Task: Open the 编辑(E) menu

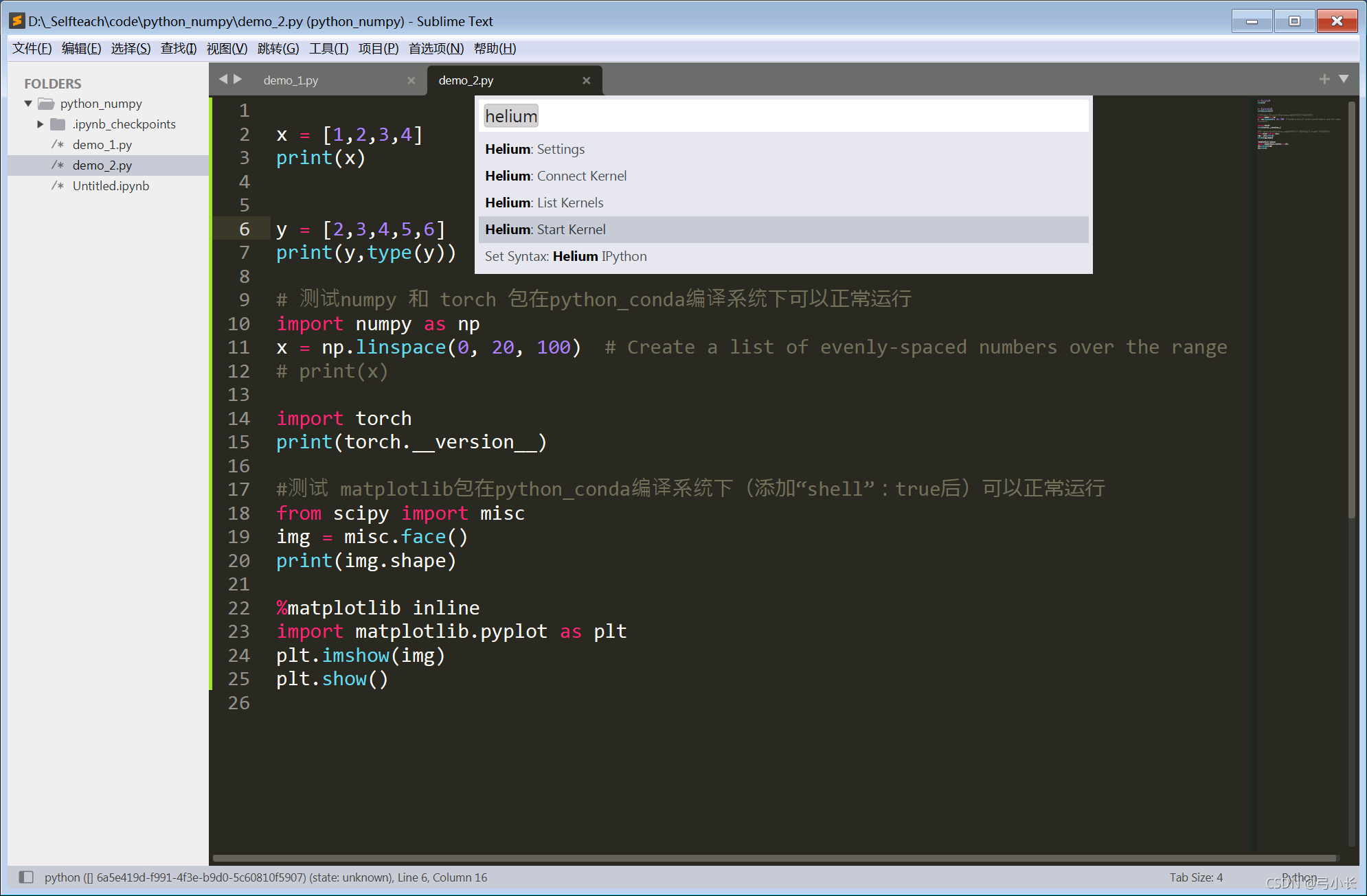Action: coord(81,49)
